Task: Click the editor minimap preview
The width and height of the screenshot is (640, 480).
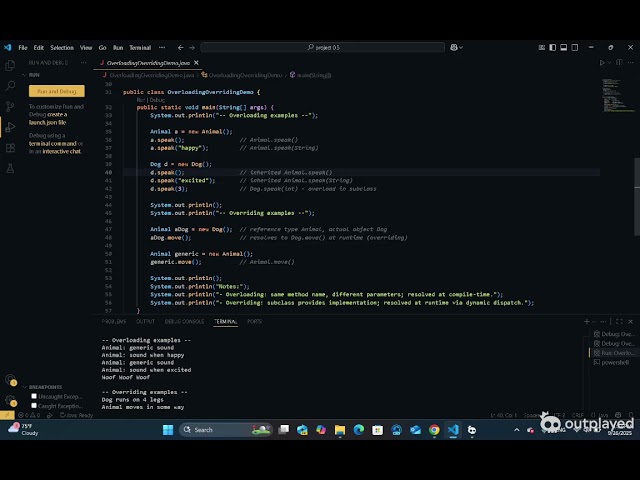Action: 617,95
